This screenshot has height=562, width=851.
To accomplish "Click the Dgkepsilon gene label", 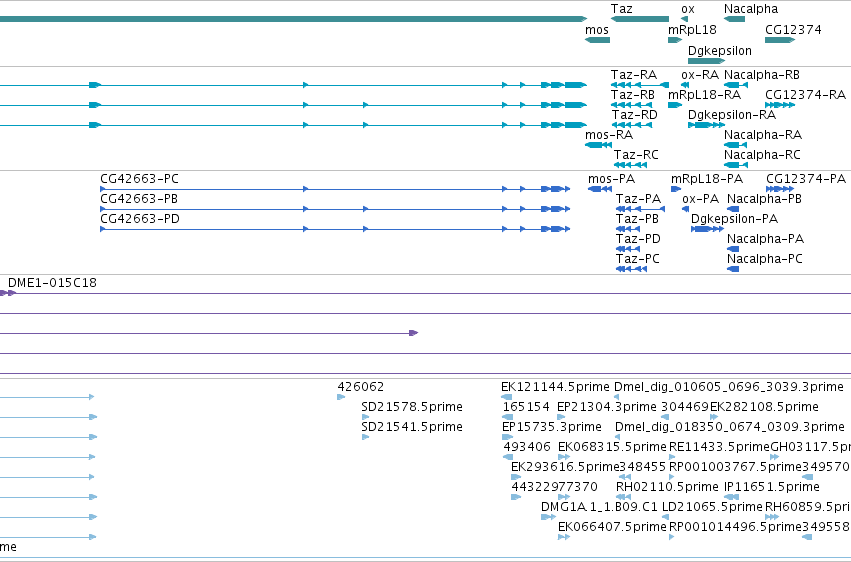I will click(720, 51).
